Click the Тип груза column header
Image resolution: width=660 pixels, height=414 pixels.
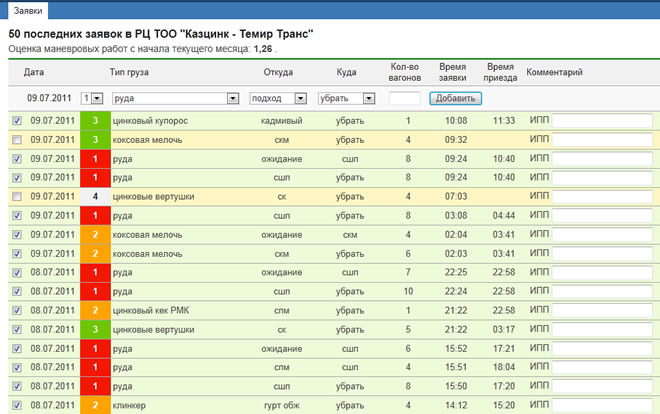[x=129, y=72]
